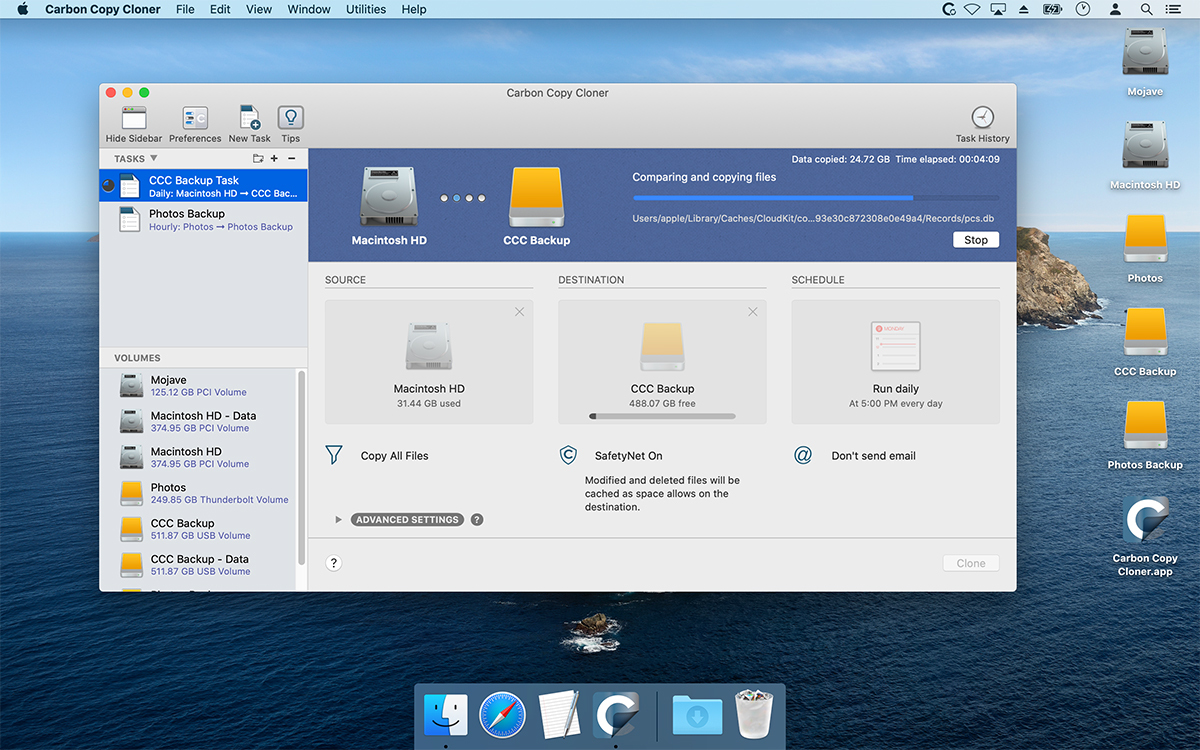Open the Trash in the Dock
Viewport: 1200px width, 750px height.
point(753,716)
